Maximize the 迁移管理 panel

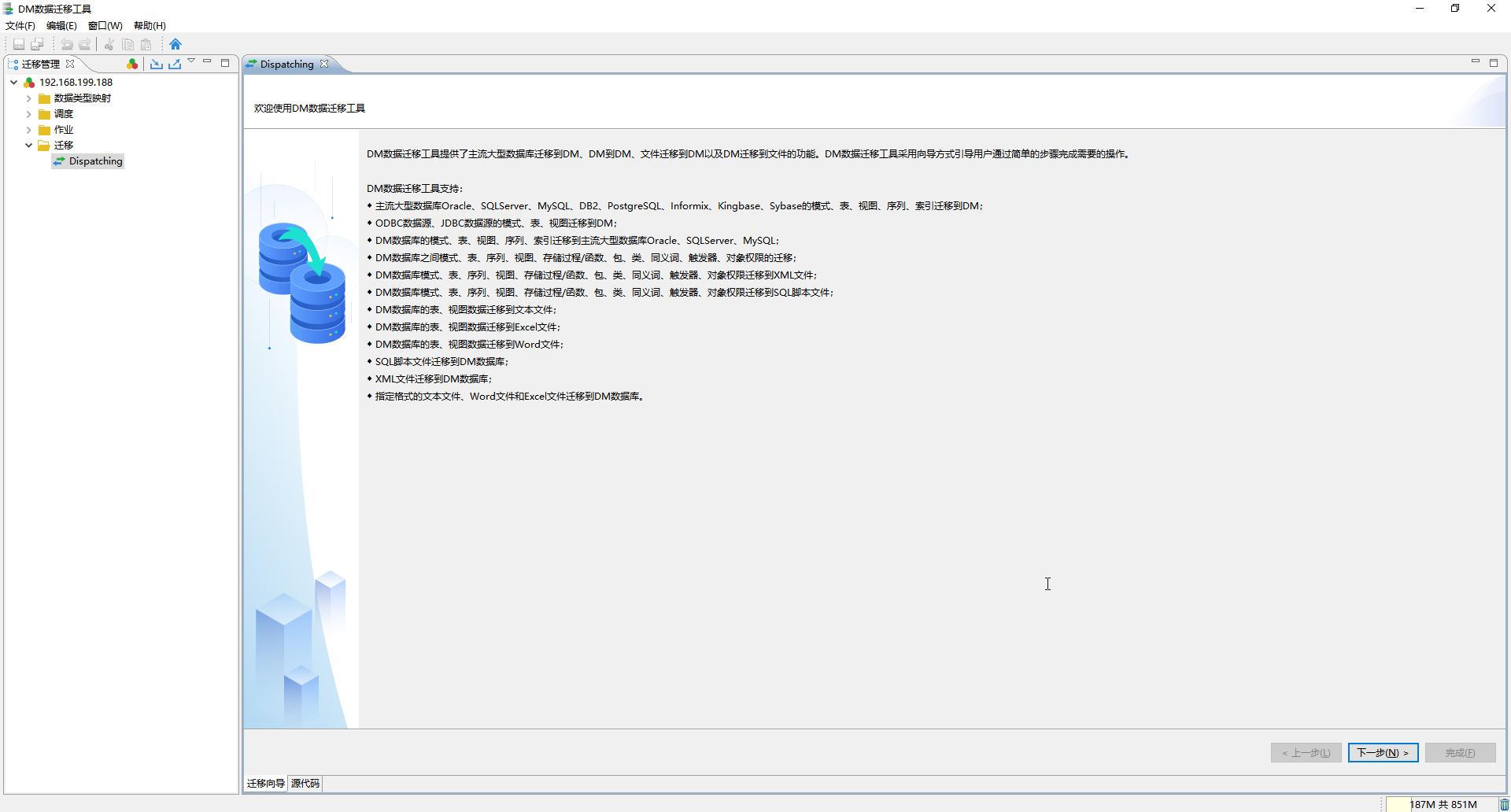pyautogui.click(x=225, y=63)
